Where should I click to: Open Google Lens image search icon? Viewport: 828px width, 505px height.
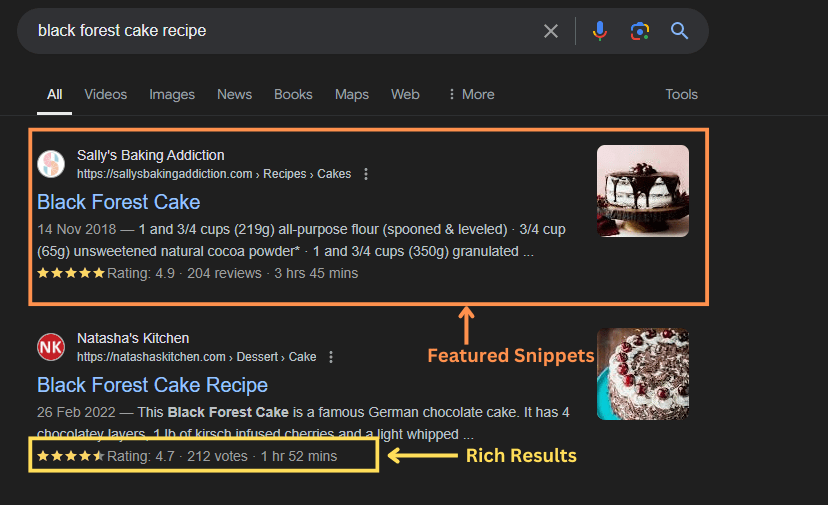click(639, 31)
